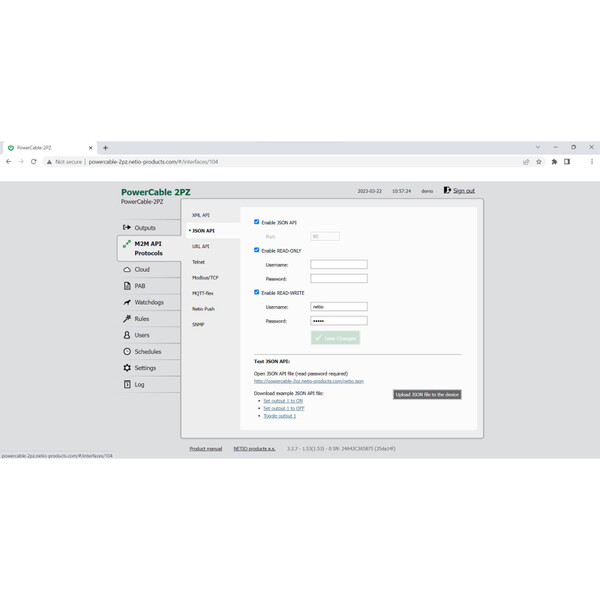Open the Outputs section in sidebar
Viewport: 600px width, 600px height.
tap(145, 228)
